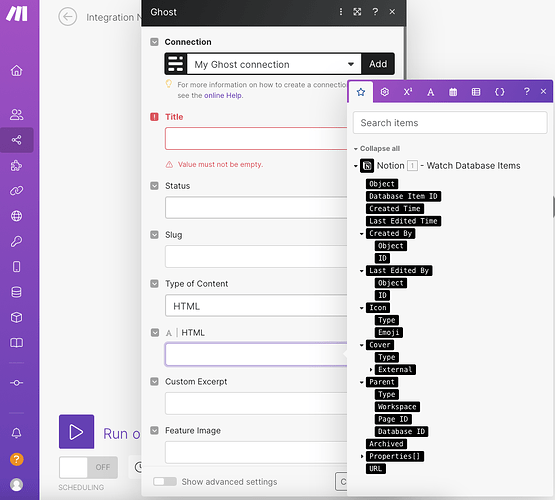Open the Keys icon in sidebar
Viewport: 555px width, 500px height.
[17, 241]
